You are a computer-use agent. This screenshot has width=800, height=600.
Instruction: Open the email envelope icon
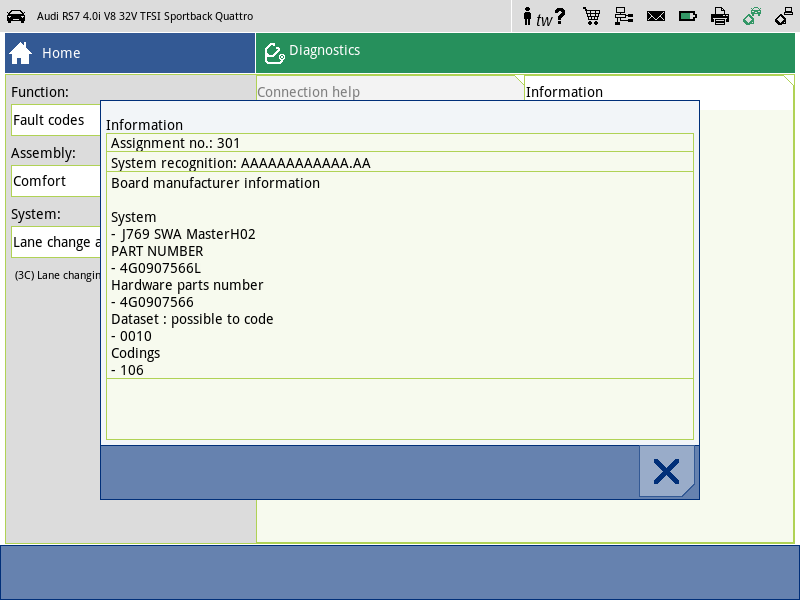tap(656, 16)
